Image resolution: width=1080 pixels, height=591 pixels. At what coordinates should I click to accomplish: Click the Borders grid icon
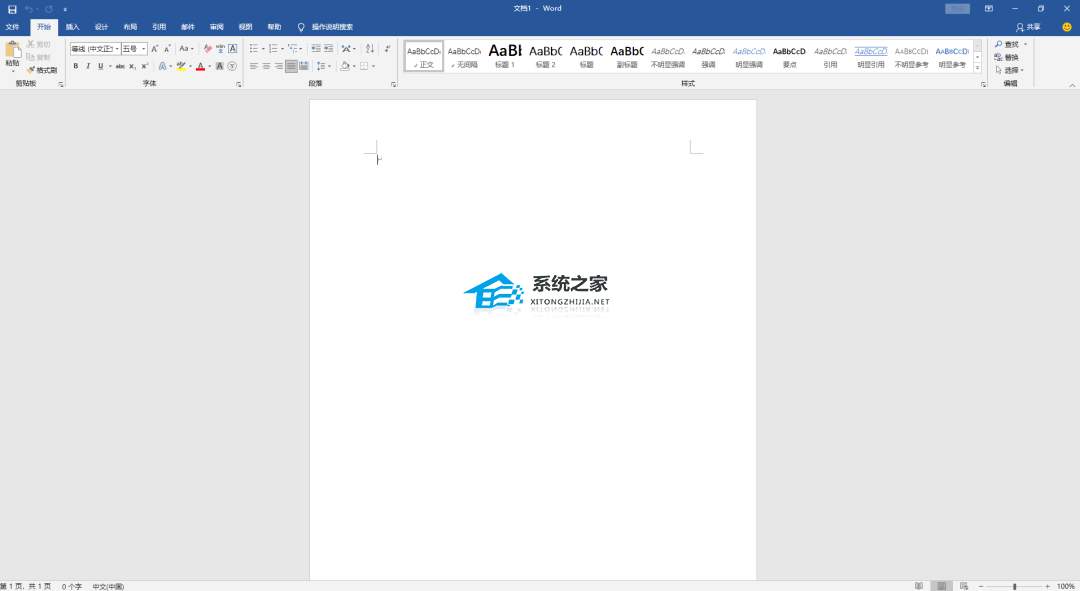tap(364, 66)
